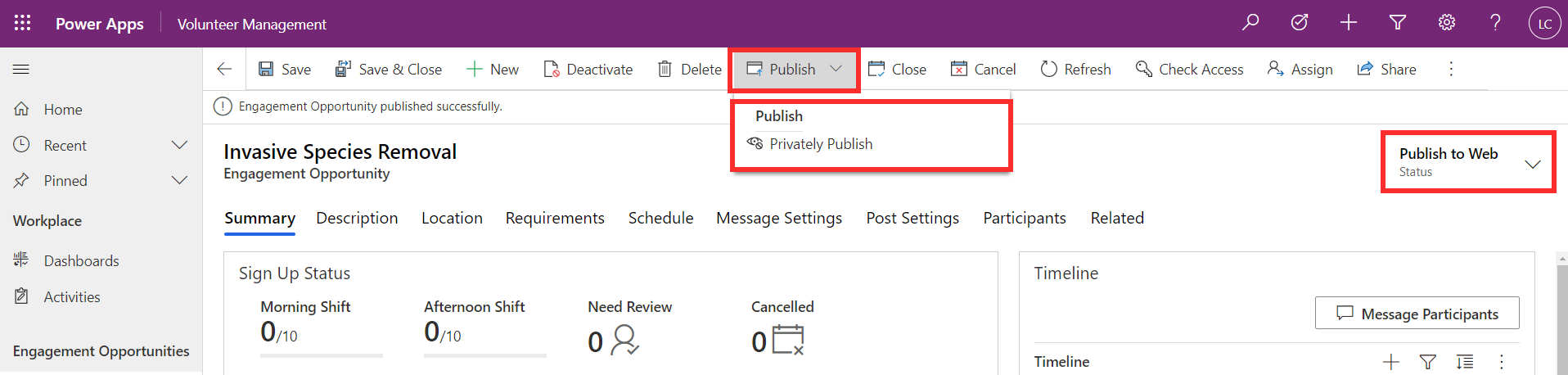Open the Participants tab
This screenshot has width=1568, height=375.
(1025, 219)
